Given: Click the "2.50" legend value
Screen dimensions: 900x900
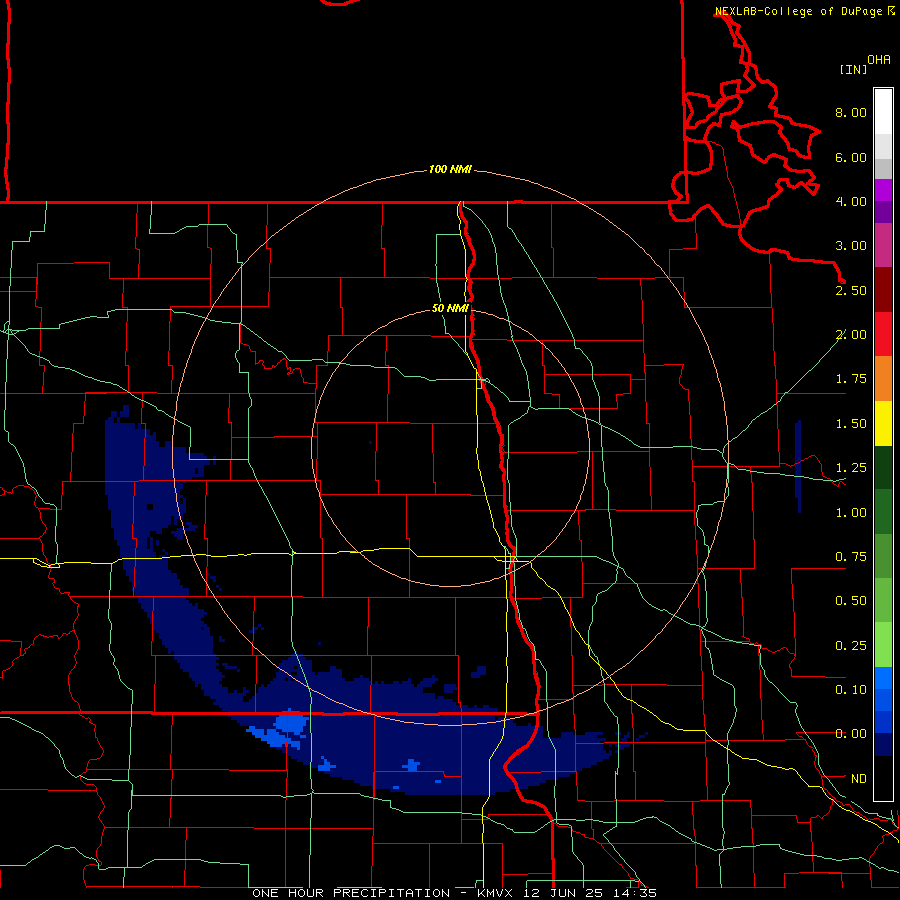Looking at the screenshot, I should pos(851,290).
